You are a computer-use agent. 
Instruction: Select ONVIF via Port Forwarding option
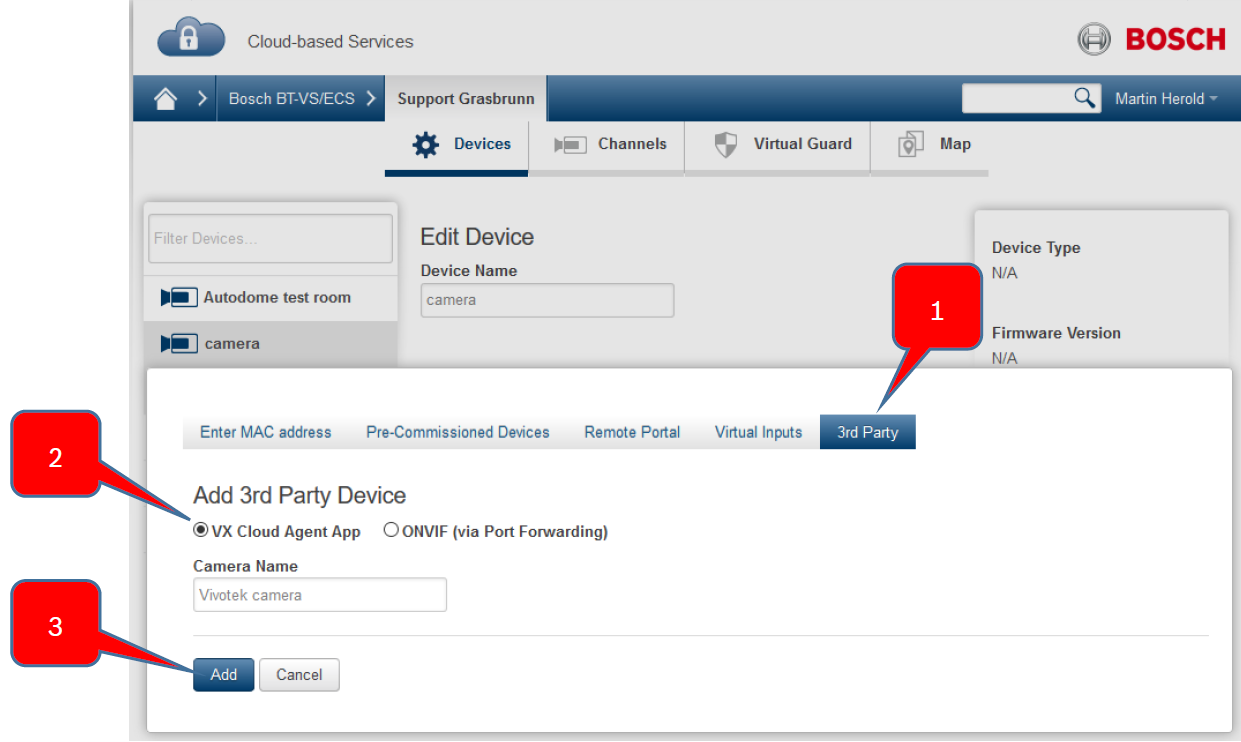pos(391,531)
